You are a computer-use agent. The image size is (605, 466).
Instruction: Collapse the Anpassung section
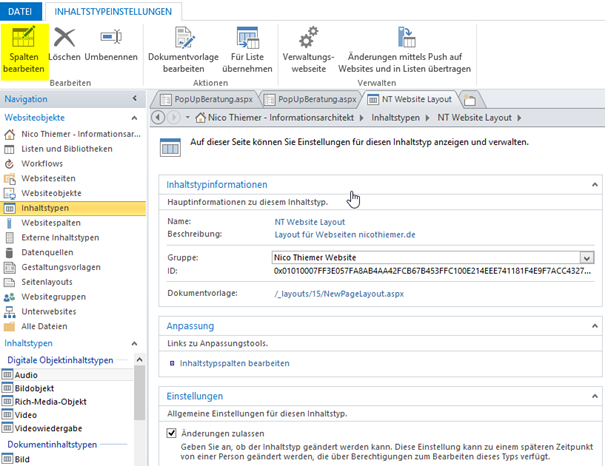595,325
